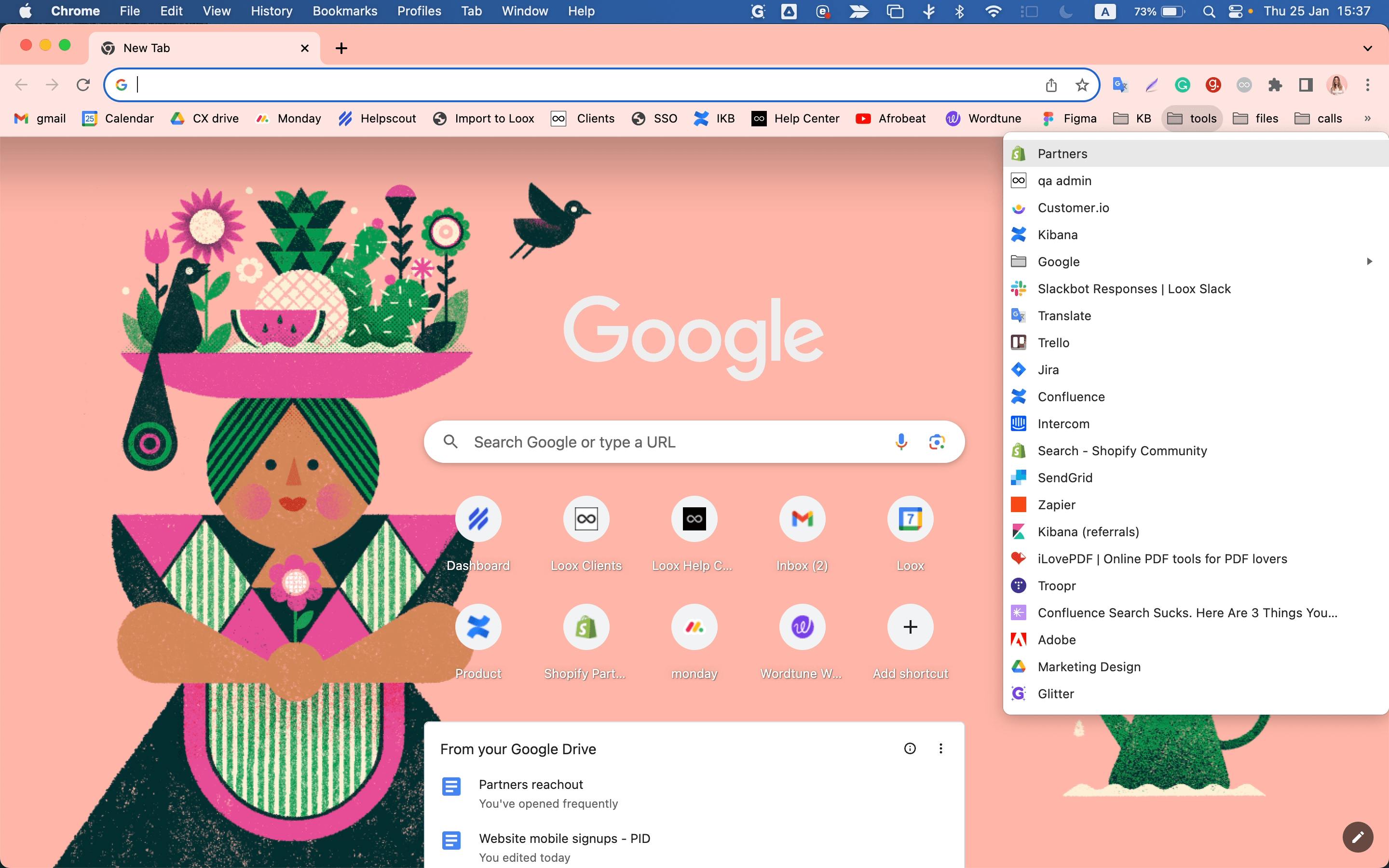Open the Partners reachout document
Image resolution: width=1389 pixels, height=868 pixels.
coord(531,785)
